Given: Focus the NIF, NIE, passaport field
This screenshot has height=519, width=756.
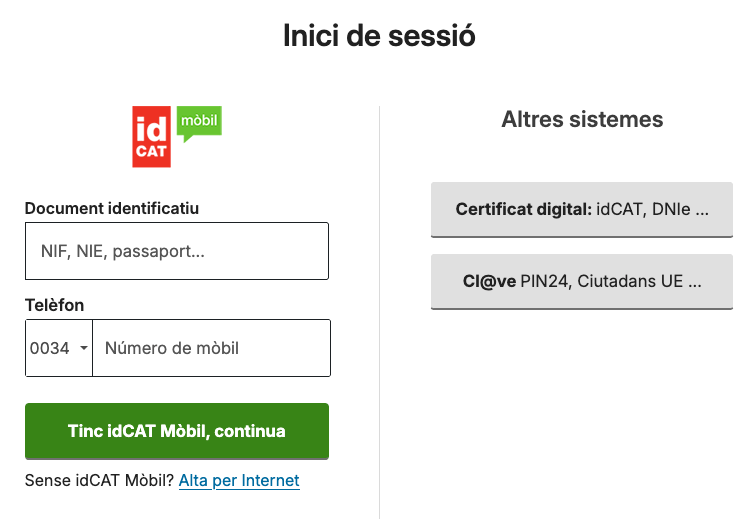Looking at the screenshot, I should 177,251.
